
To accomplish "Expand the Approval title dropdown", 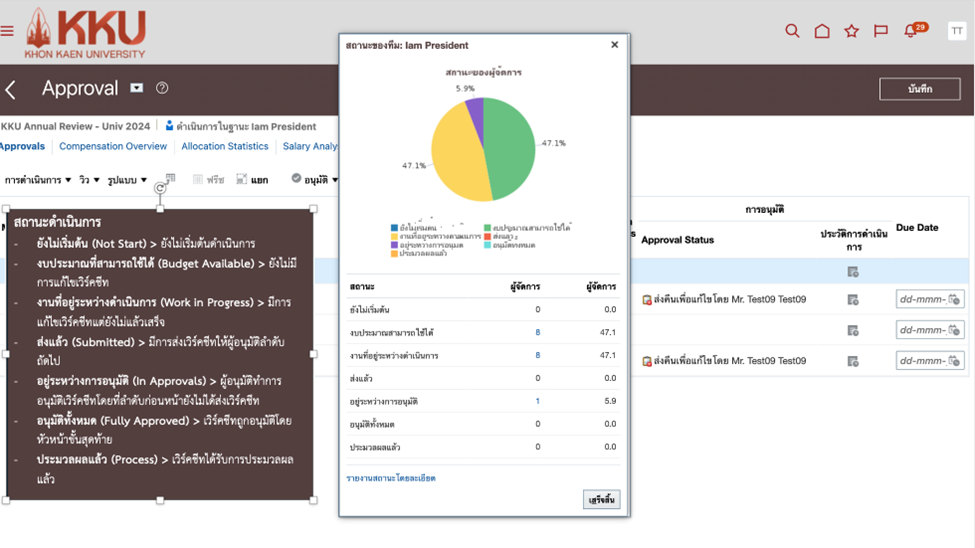I will tap(137, 89).
